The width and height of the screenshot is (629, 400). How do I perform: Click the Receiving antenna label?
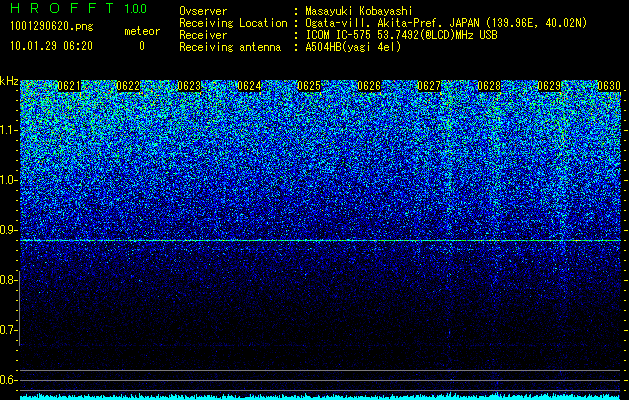point(230,47)
